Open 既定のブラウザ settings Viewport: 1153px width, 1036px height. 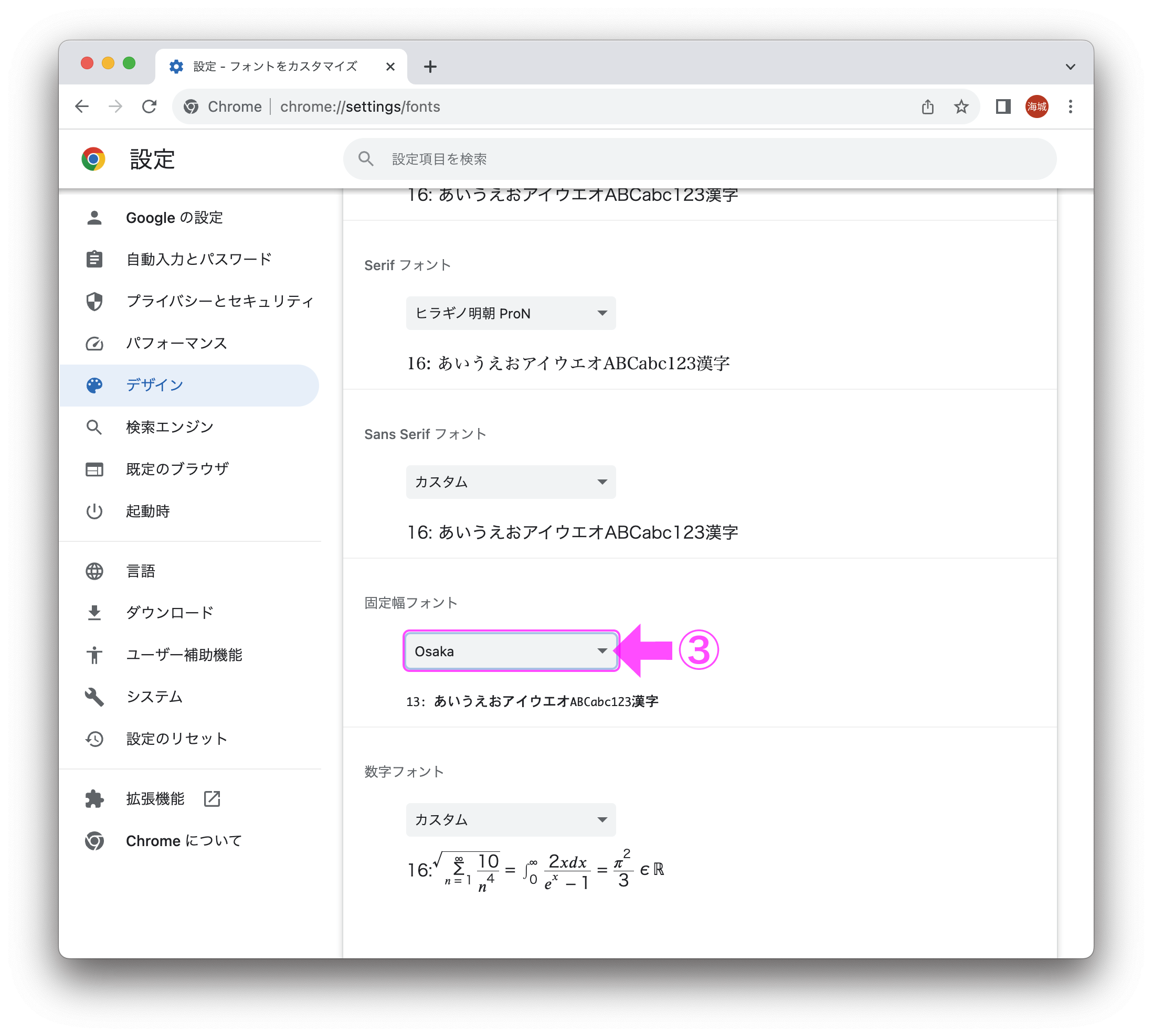[189, 469]
